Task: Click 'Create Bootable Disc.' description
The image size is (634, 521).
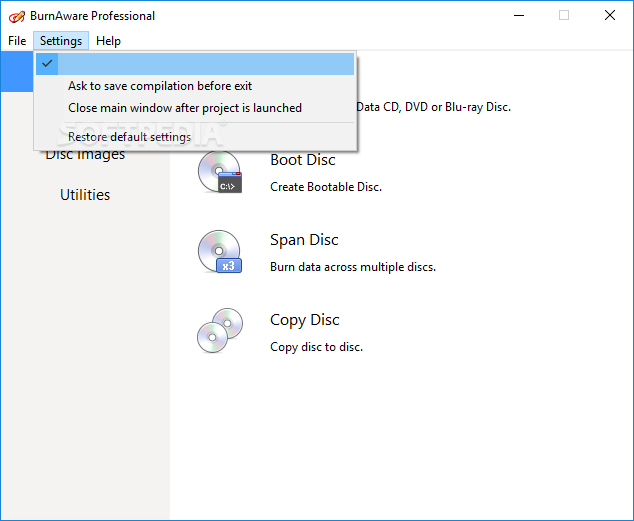Action: click(x=326, y=187)
